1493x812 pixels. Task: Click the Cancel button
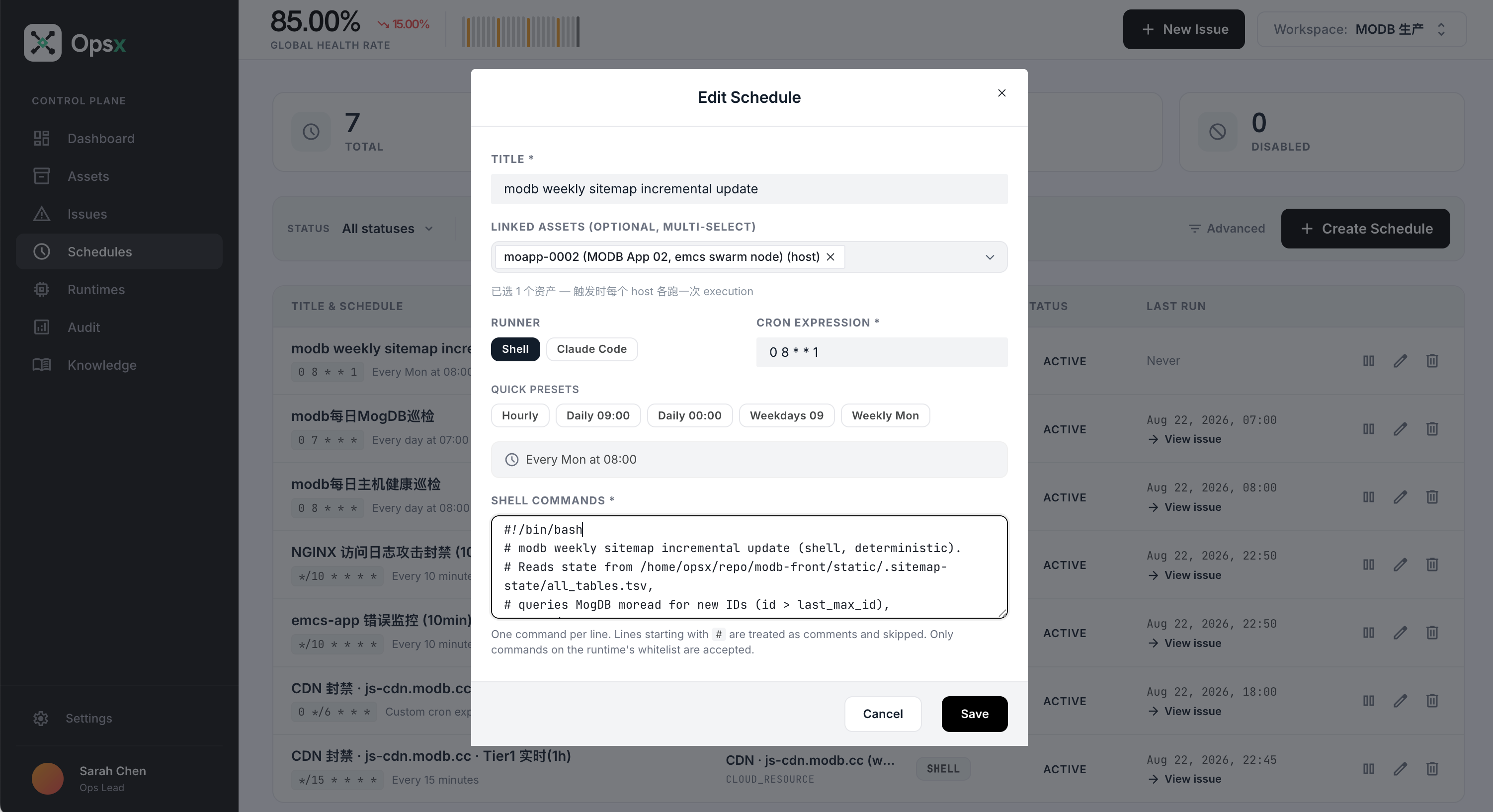pos(883,714)
